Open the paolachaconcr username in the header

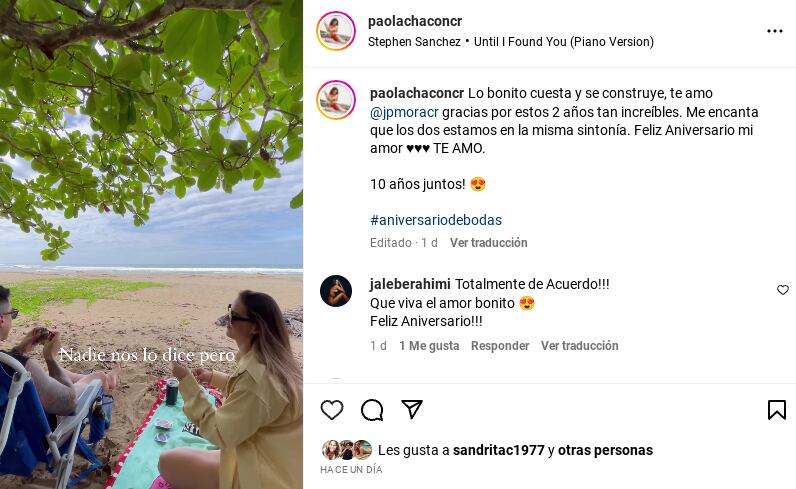tap(415, 21)
